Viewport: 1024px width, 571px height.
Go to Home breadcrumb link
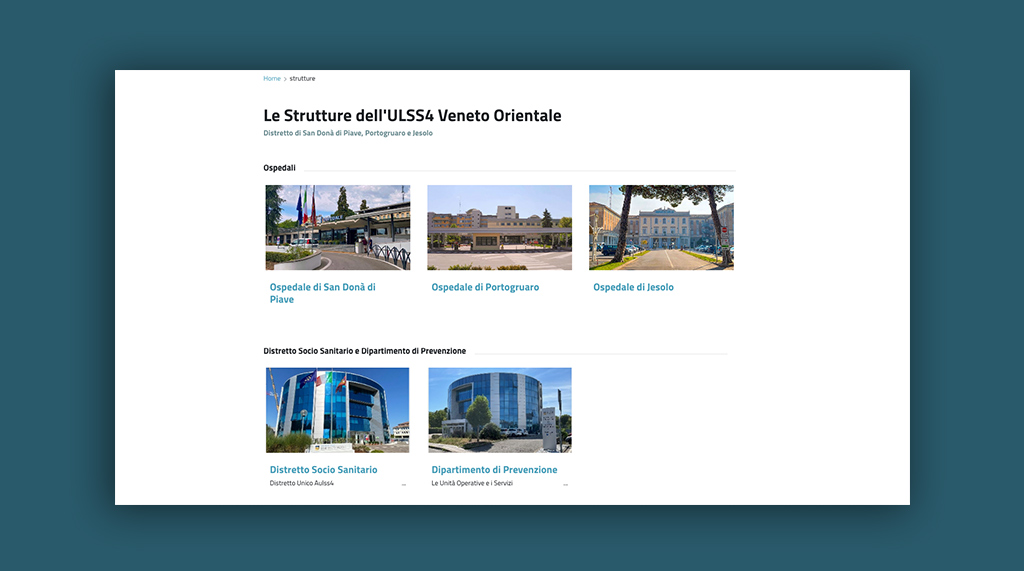[x=272, y=78]
